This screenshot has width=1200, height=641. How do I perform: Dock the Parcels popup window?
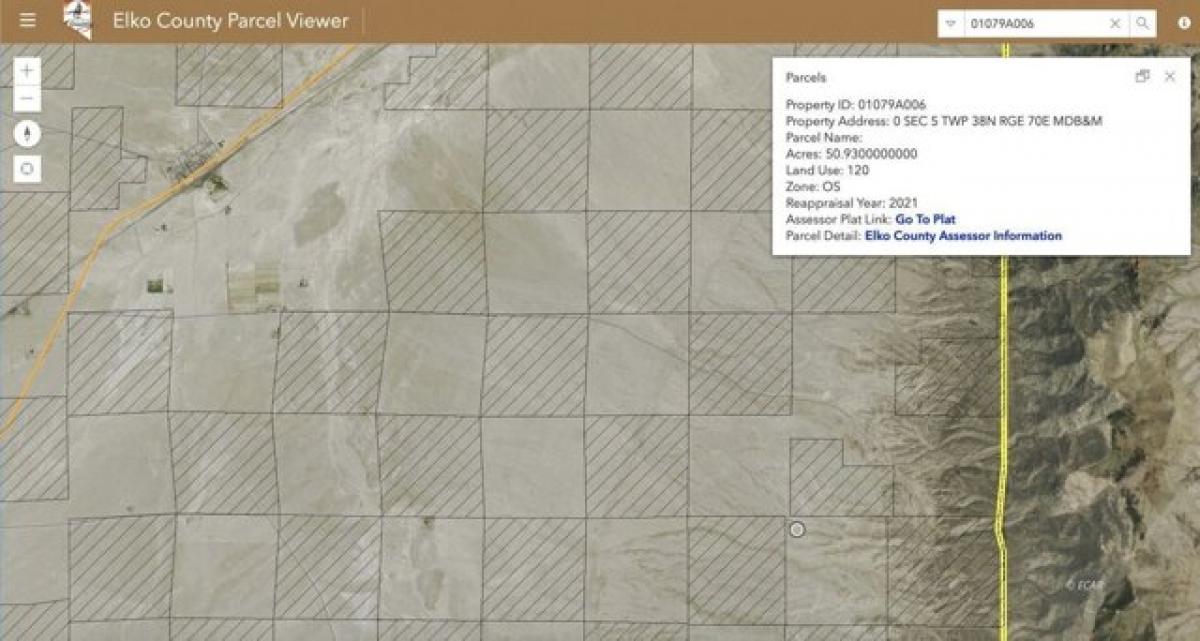pos(1142,77)
